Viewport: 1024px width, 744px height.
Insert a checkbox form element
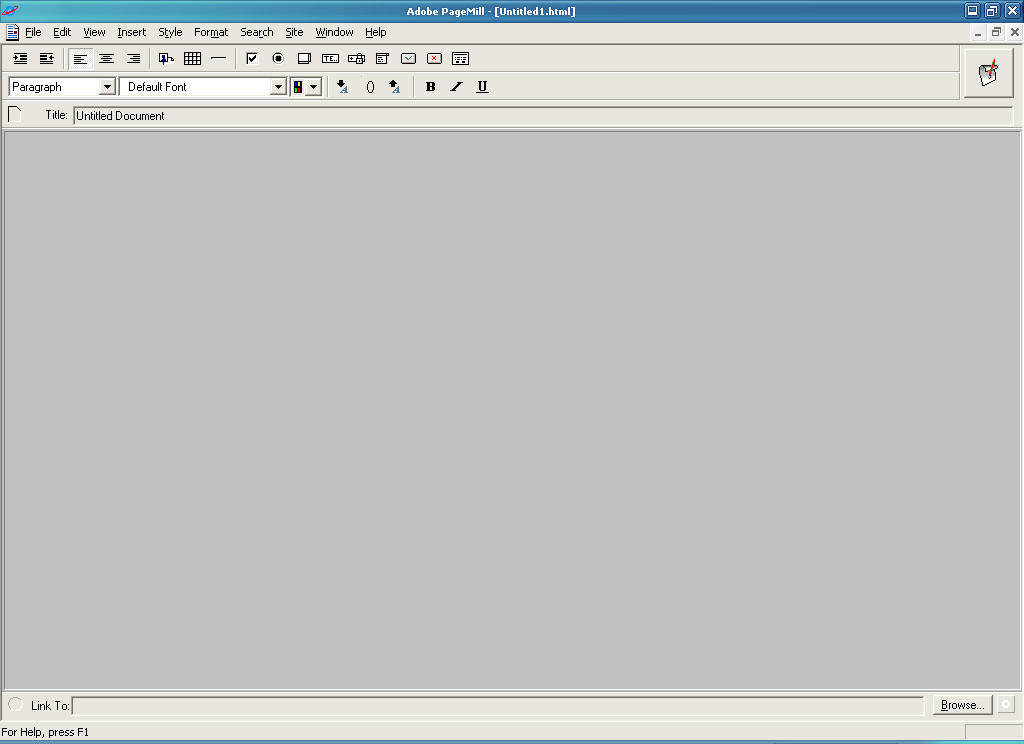click(x=252, y=59)
